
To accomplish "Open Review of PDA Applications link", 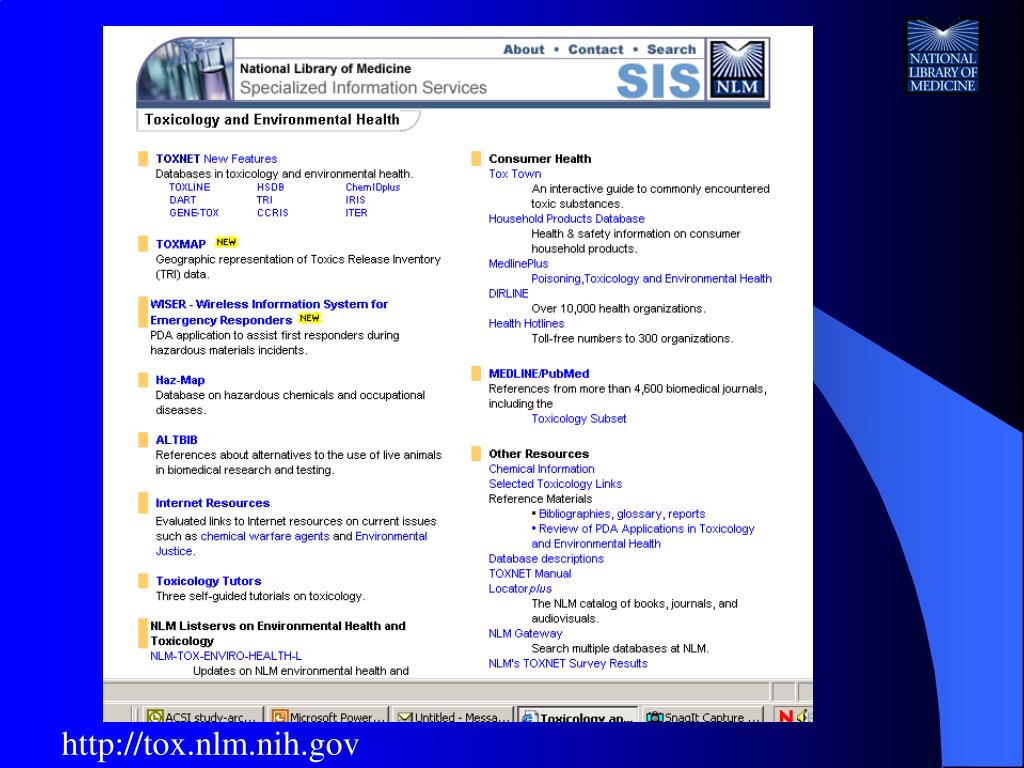I will (643, 536).
